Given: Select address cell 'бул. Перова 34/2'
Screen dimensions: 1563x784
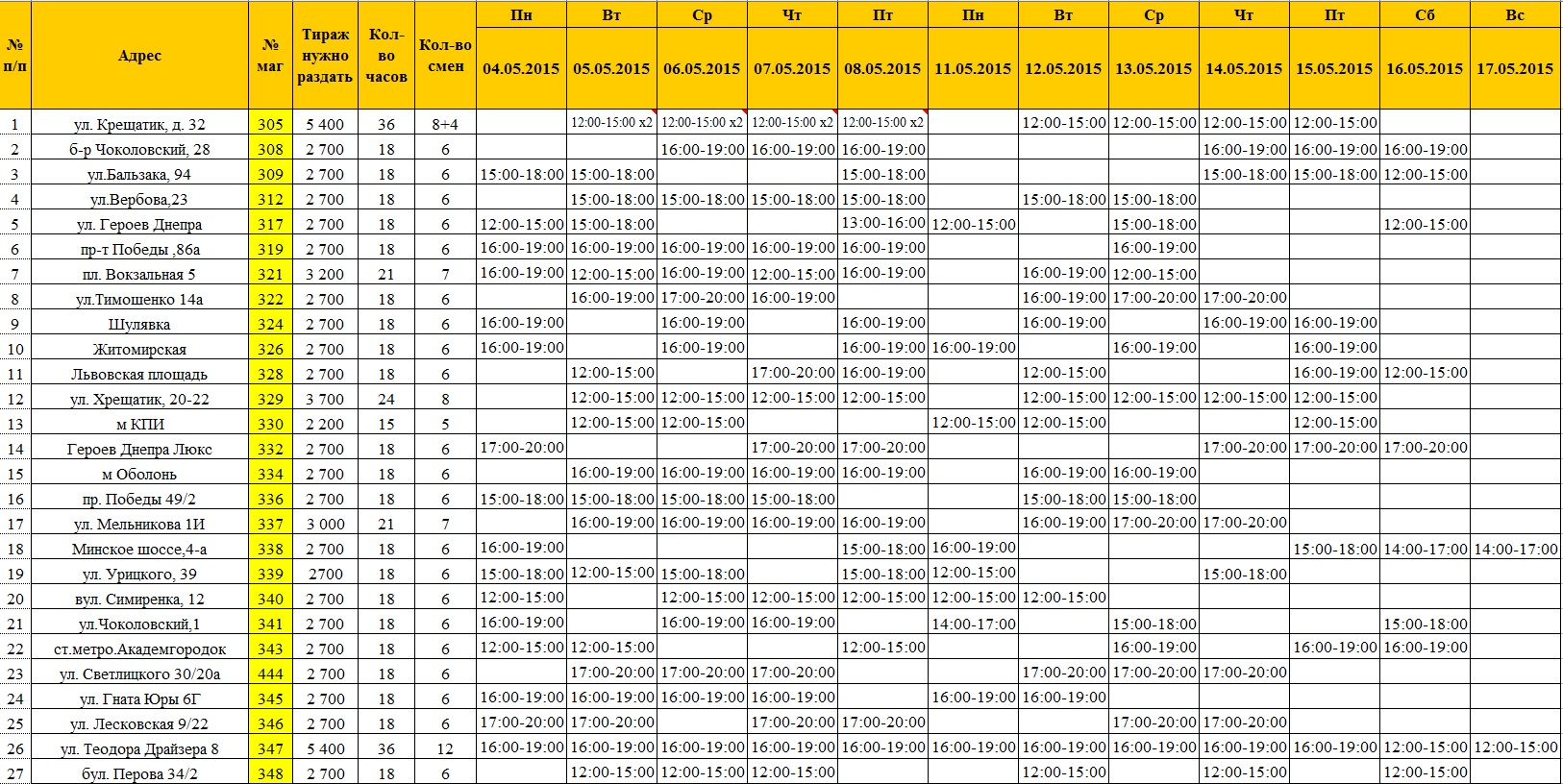Looking at the screenshot, I should [x=139, y=773].
